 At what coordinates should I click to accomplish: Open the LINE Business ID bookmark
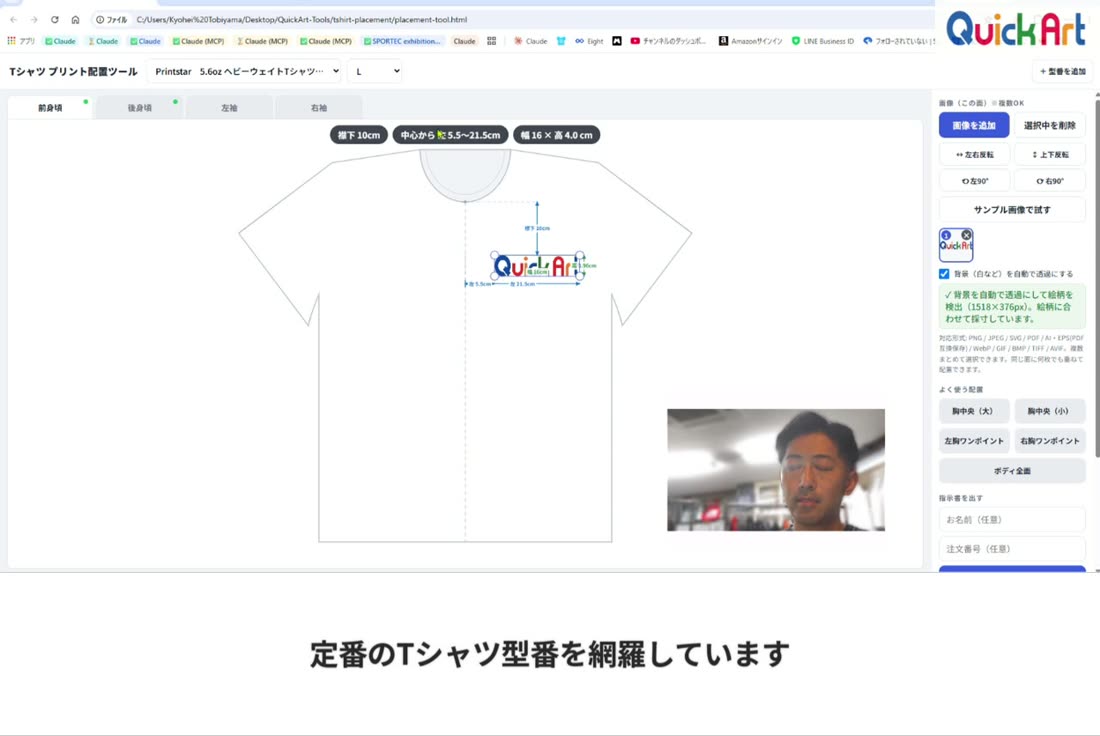pos(823,41)
